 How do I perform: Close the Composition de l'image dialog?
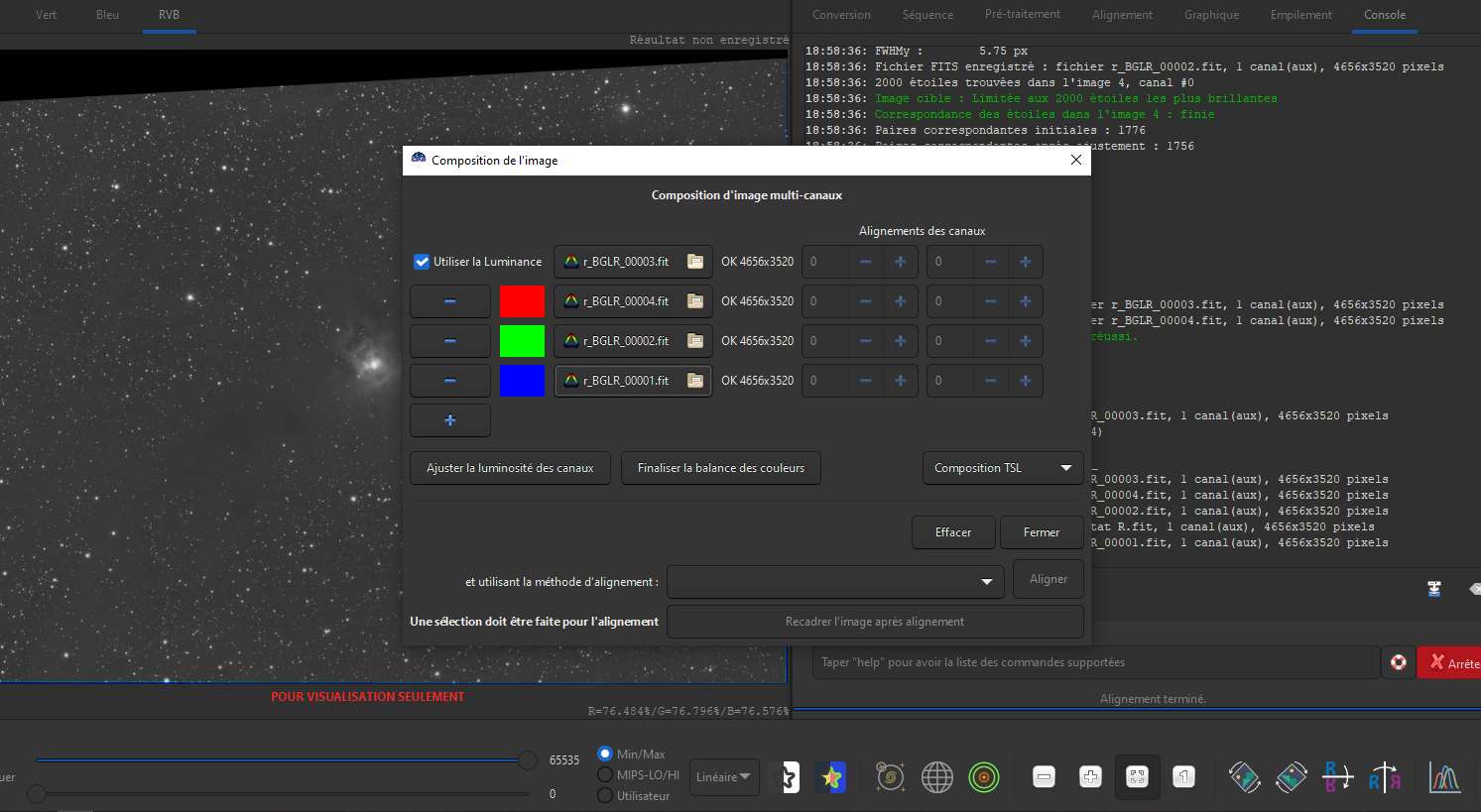[1076, 160]
